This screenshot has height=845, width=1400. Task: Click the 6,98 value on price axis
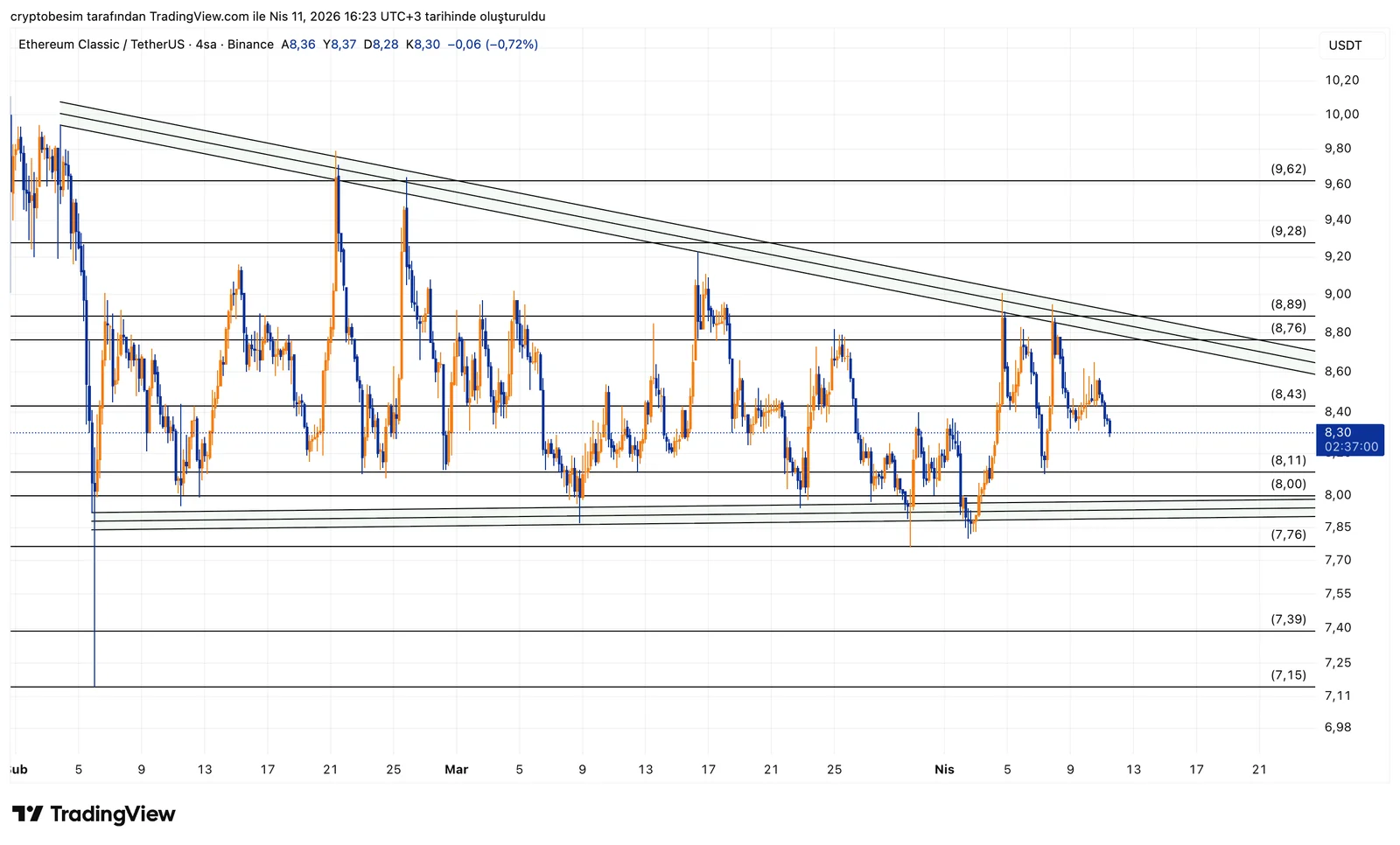[x=1337, y=728]
